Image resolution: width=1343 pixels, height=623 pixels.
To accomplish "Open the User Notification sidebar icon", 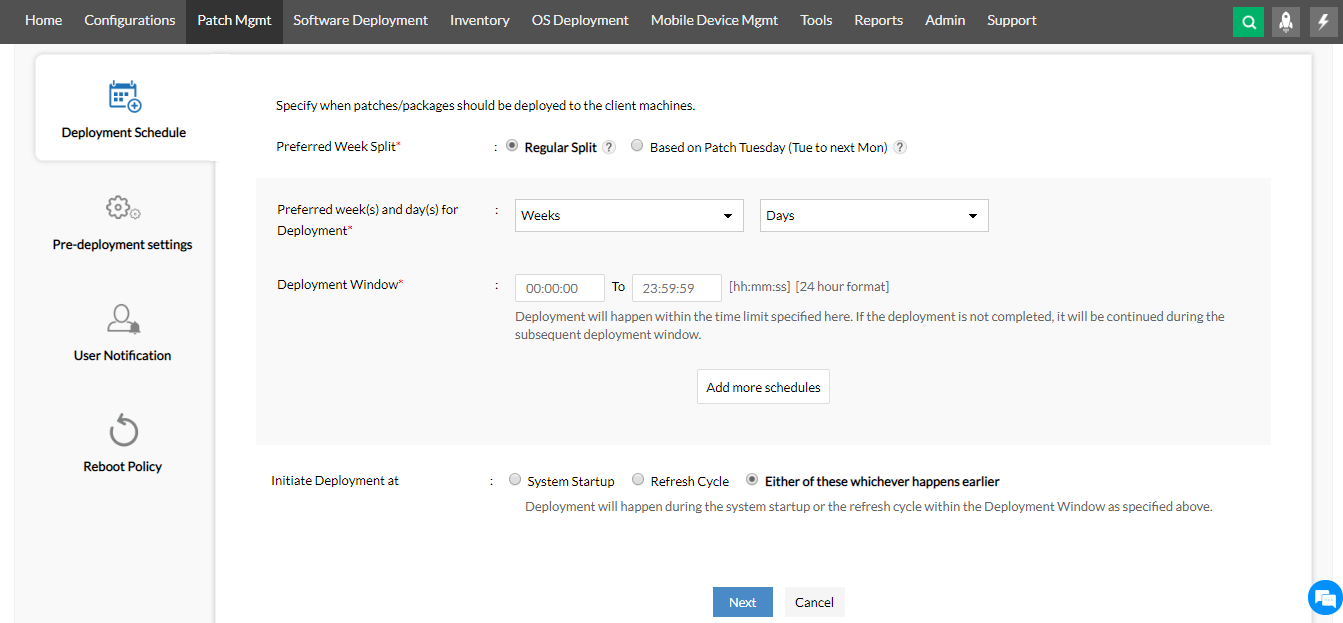I will (122, 318).
